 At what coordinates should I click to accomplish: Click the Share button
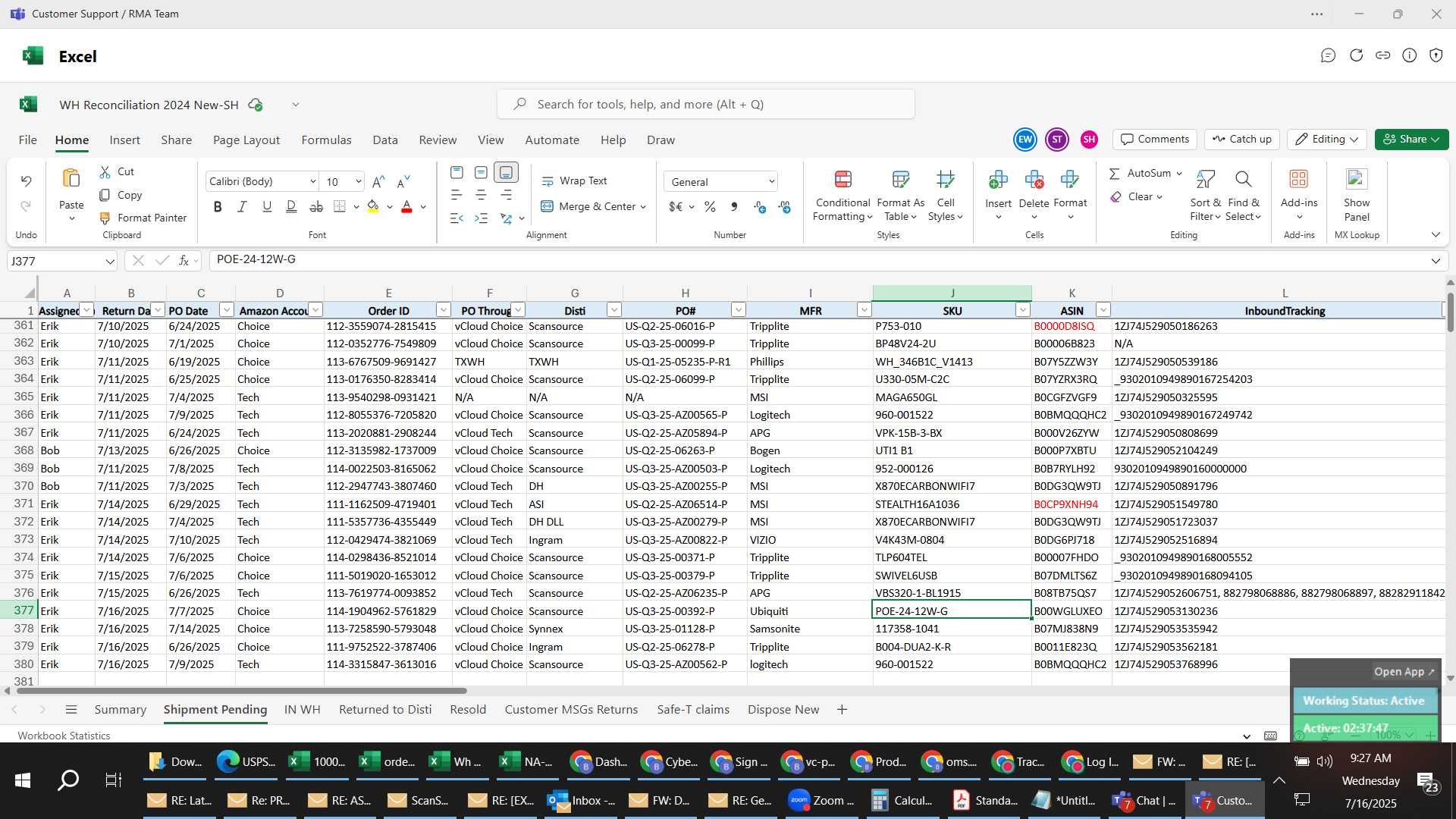[x=1411, y=140]
